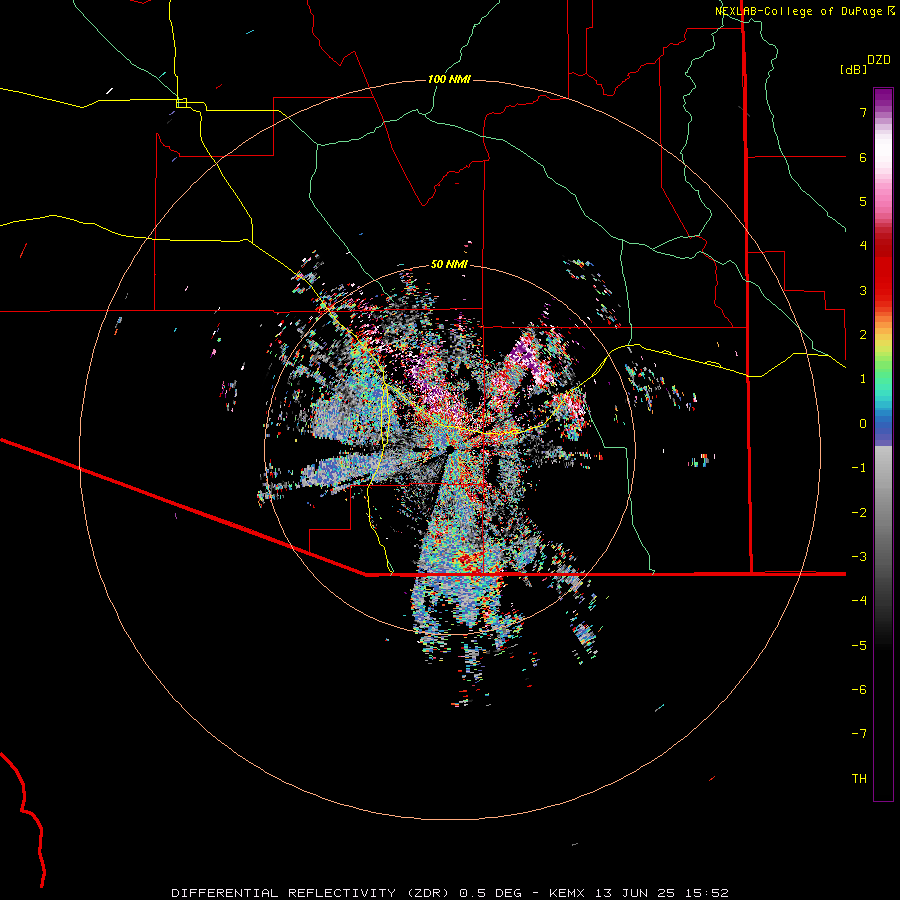Click the color scale value 5
This screenshot has height=900, width=900.
(863, 201)
